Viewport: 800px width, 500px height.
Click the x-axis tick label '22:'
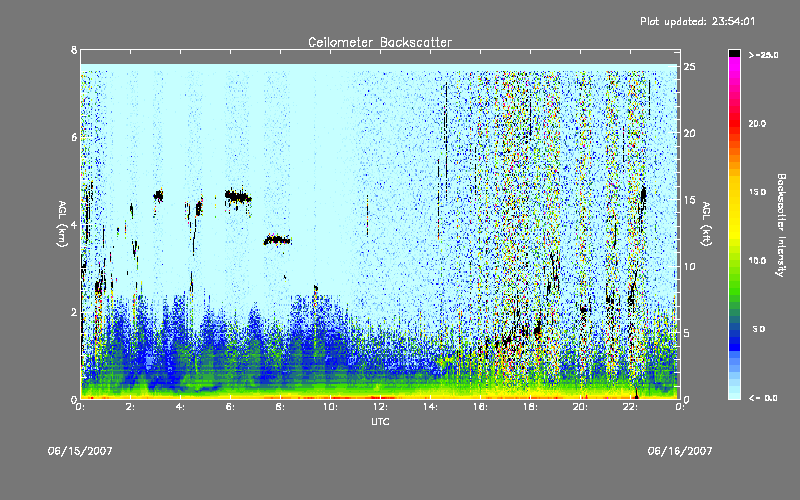[630, 407]
